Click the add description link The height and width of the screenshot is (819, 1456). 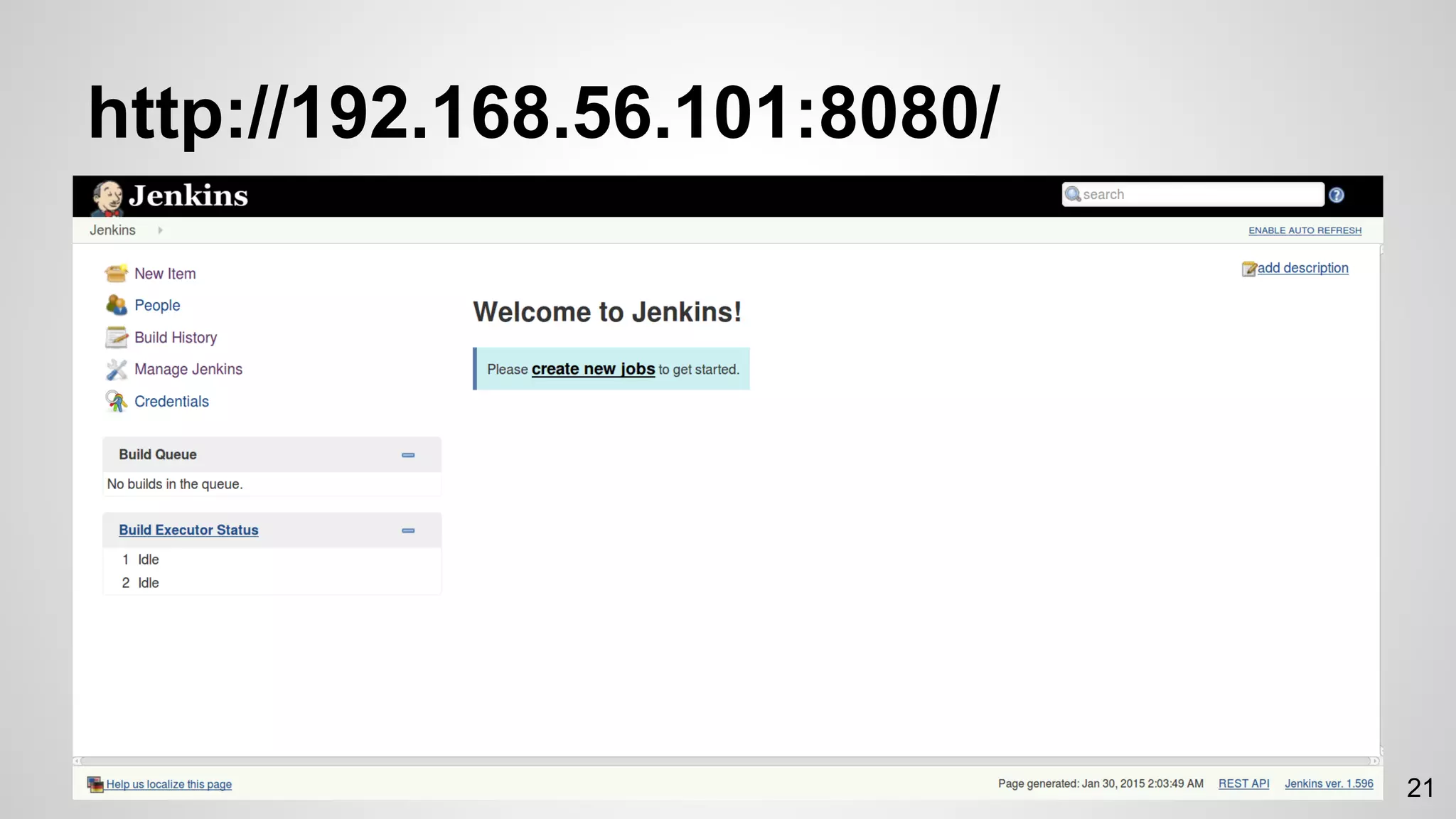[1302, 268]
